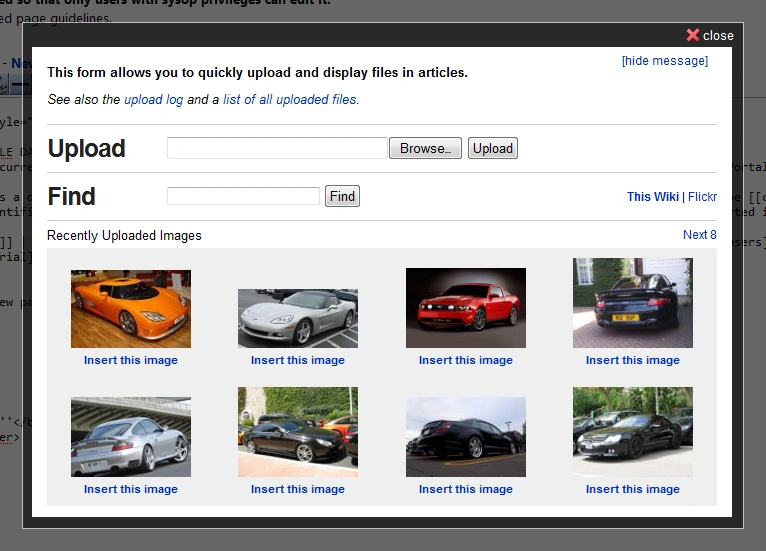Click the hide message link

click(664, 61)
